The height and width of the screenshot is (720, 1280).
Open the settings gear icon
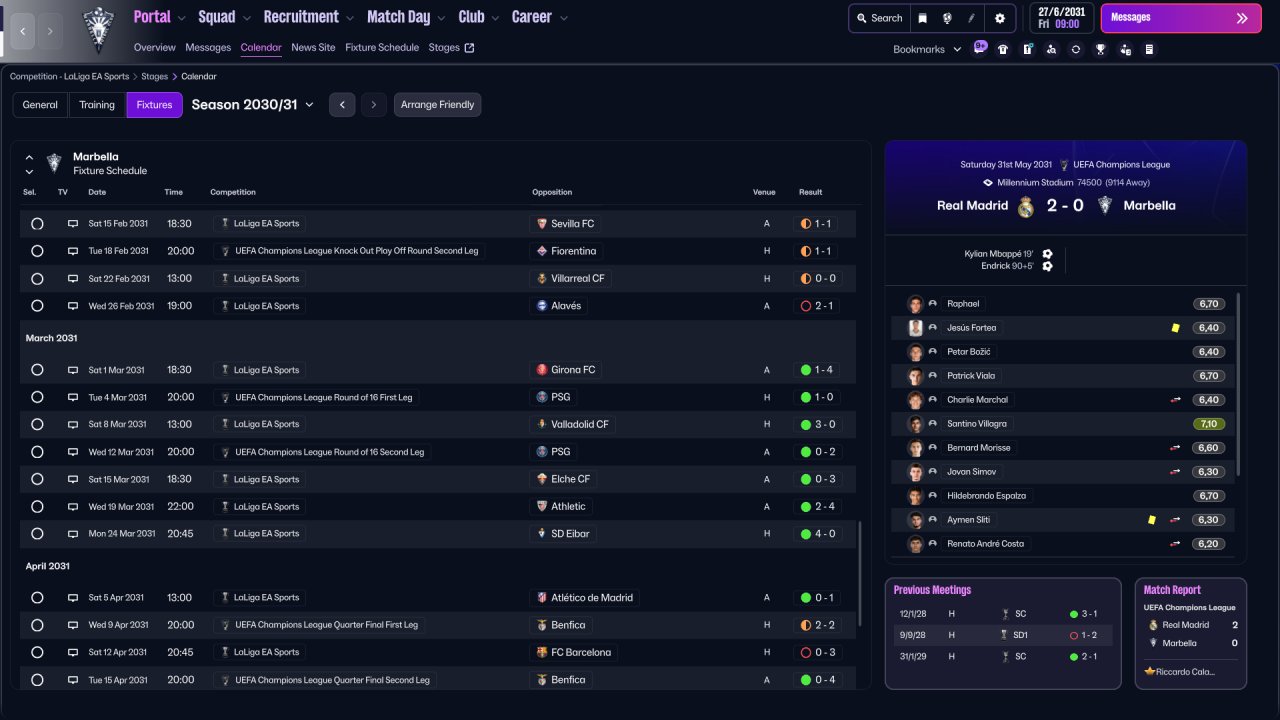(x=1000, y=18)
